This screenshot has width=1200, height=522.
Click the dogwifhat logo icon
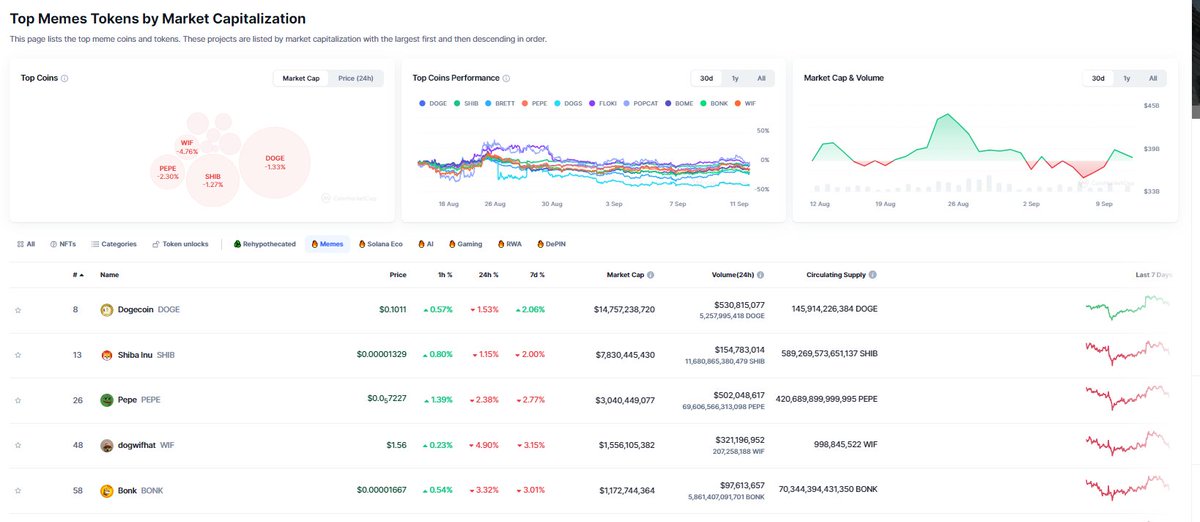[x=108, y=445]
